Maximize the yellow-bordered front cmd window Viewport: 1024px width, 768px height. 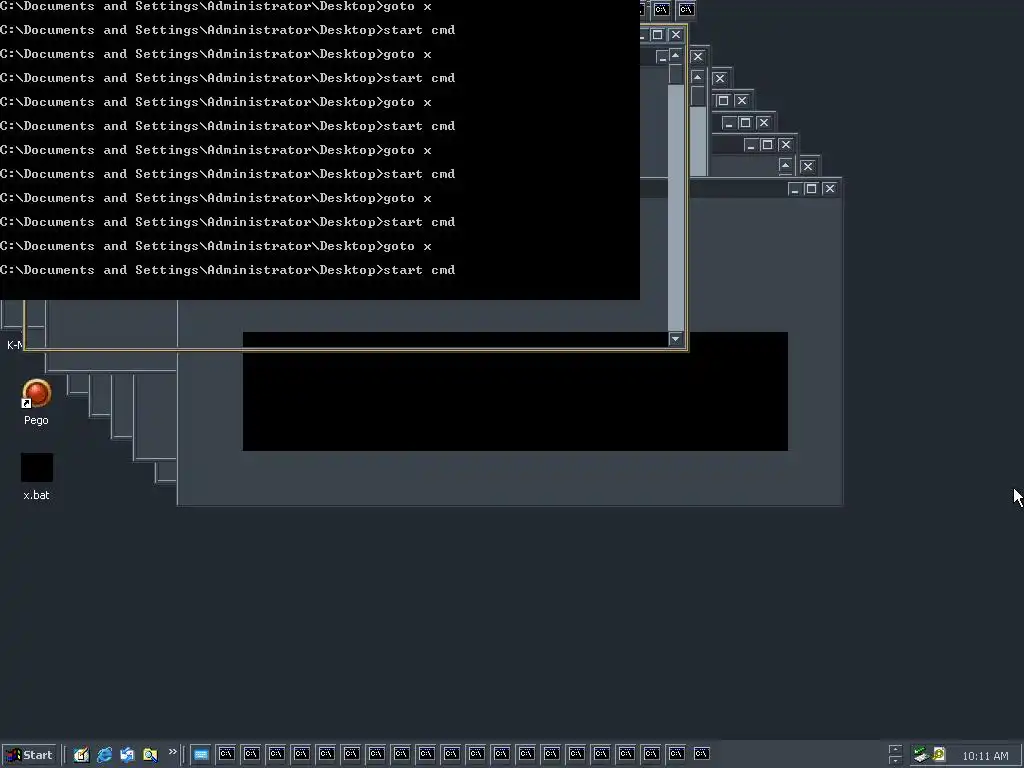coord(658,35)
